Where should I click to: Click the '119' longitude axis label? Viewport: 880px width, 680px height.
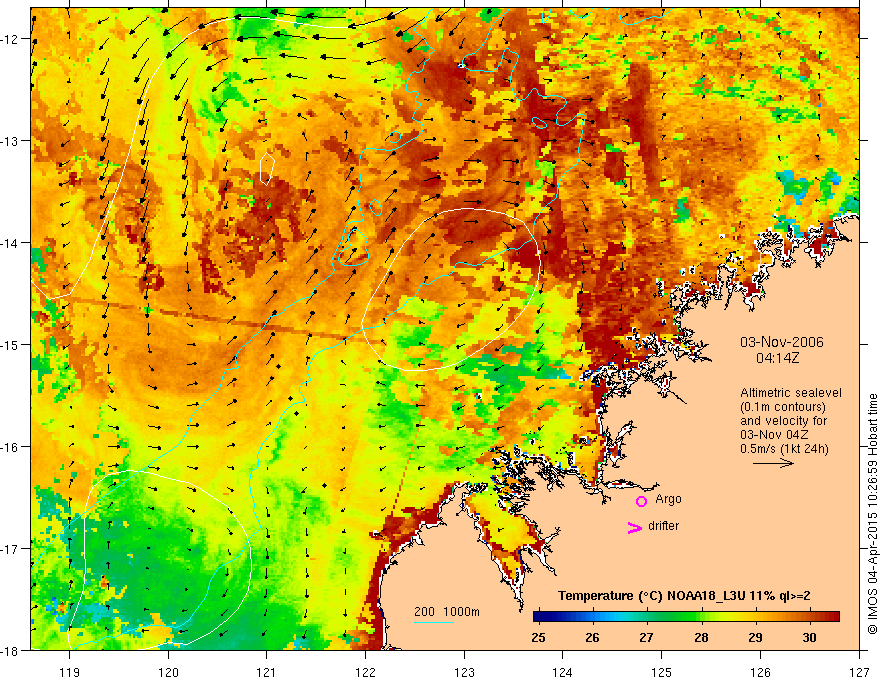70,672
